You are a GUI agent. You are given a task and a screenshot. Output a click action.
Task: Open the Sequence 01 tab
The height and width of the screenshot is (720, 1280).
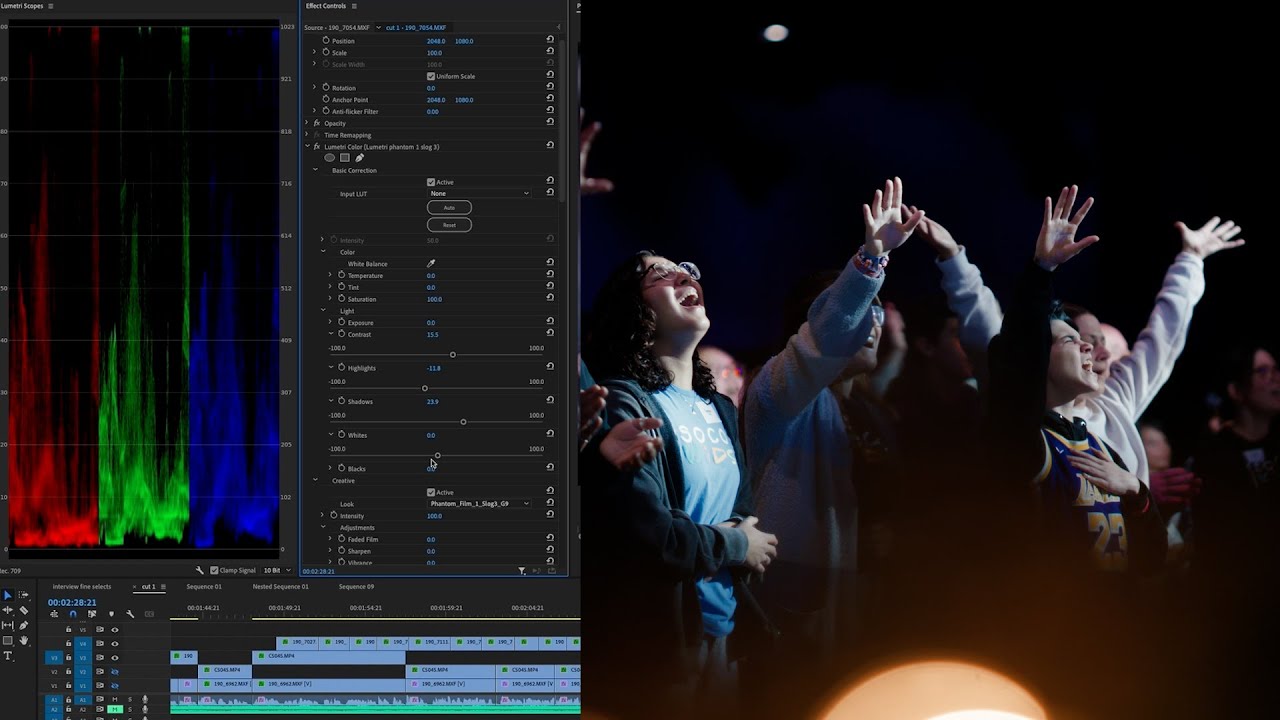coord(204,586)
